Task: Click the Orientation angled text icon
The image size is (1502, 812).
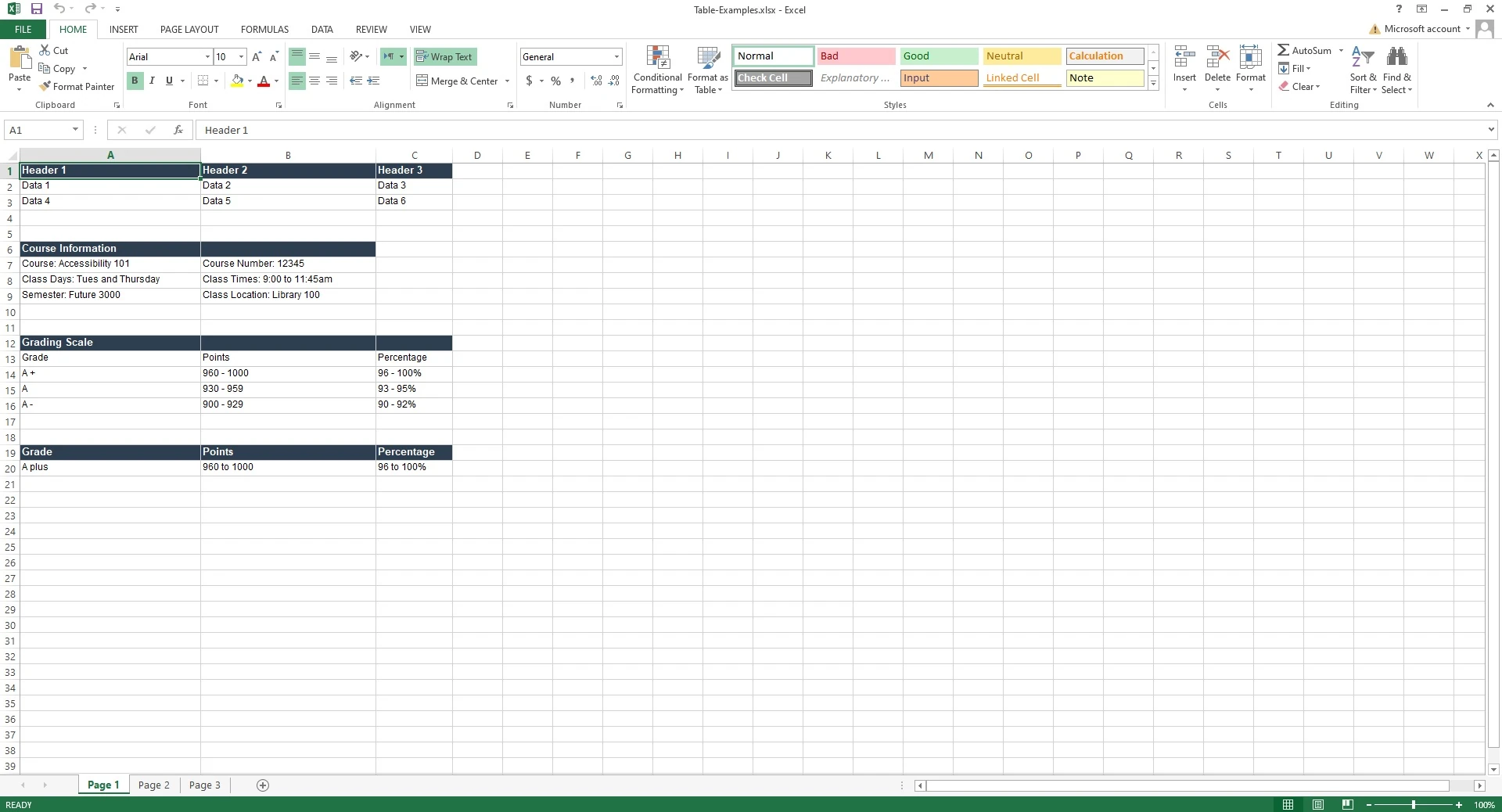Action: [356, 56]
